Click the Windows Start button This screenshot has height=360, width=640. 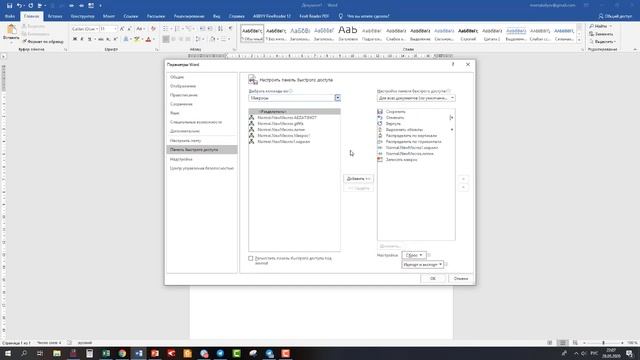8,353
